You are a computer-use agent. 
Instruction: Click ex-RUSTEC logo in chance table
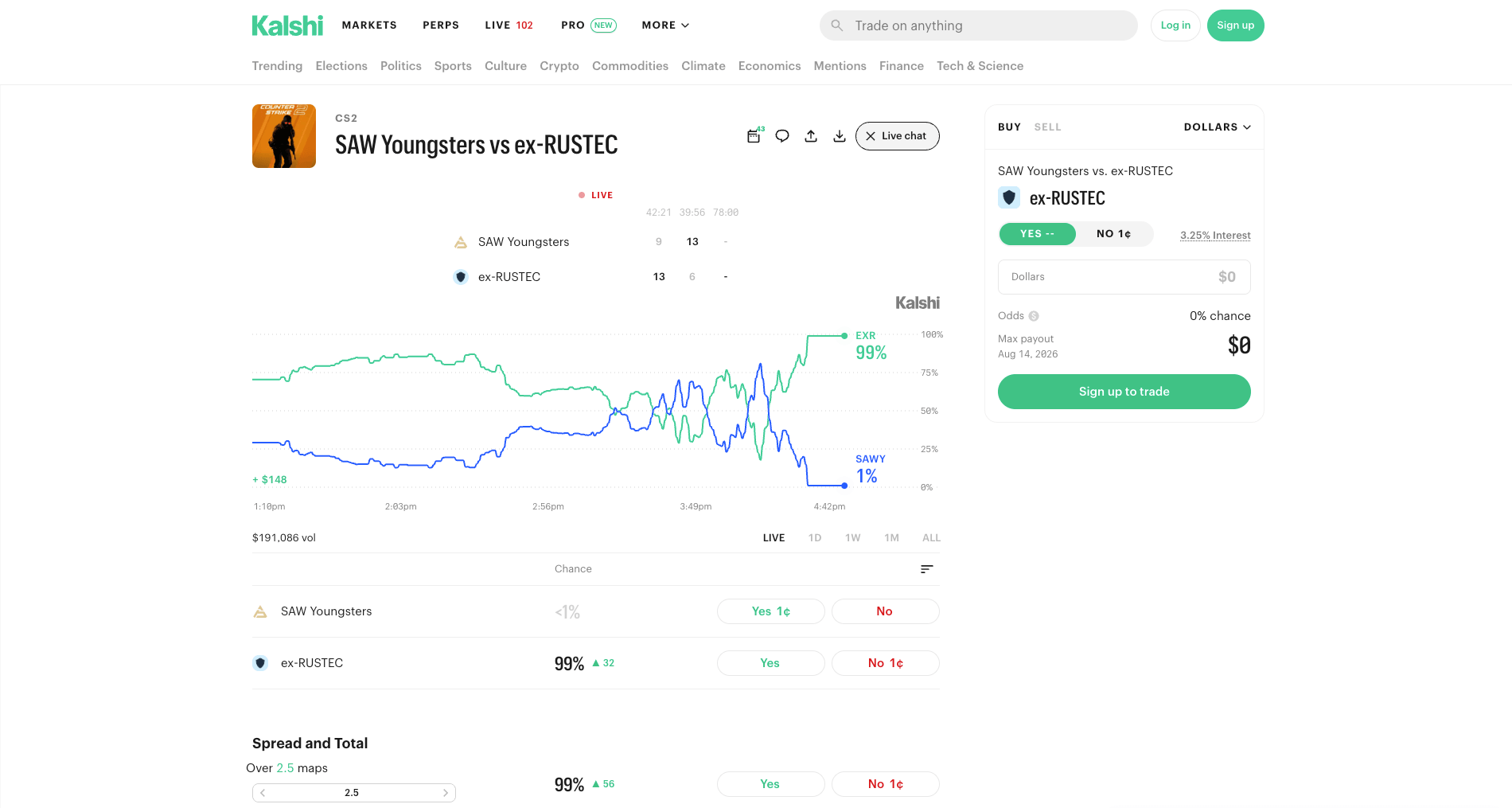pyautogui.click(x=260, y=663)
